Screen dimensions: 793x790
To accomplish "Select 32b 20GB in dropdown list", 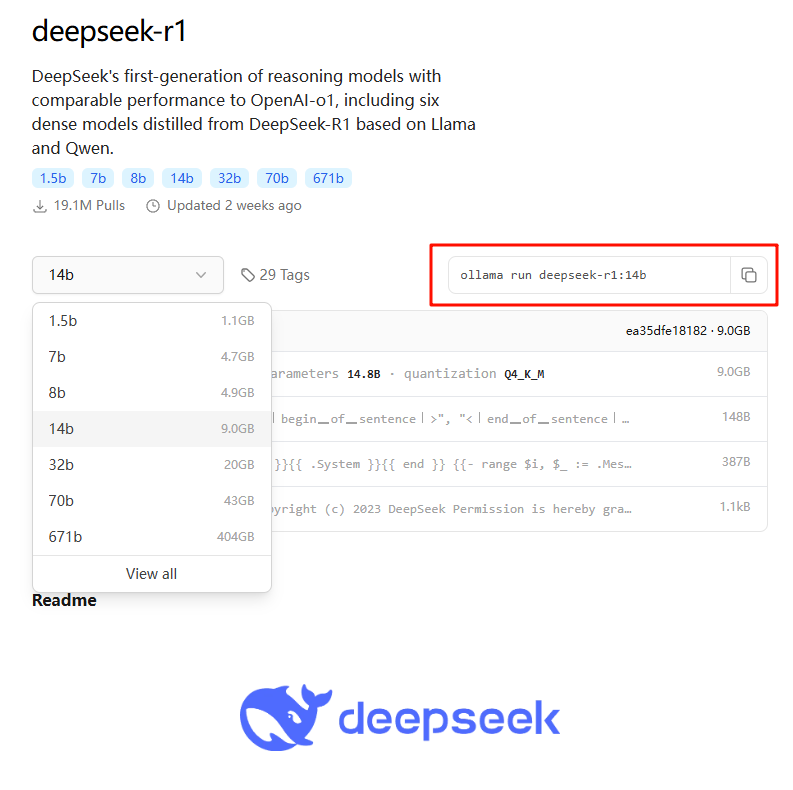I will point(152,464).
